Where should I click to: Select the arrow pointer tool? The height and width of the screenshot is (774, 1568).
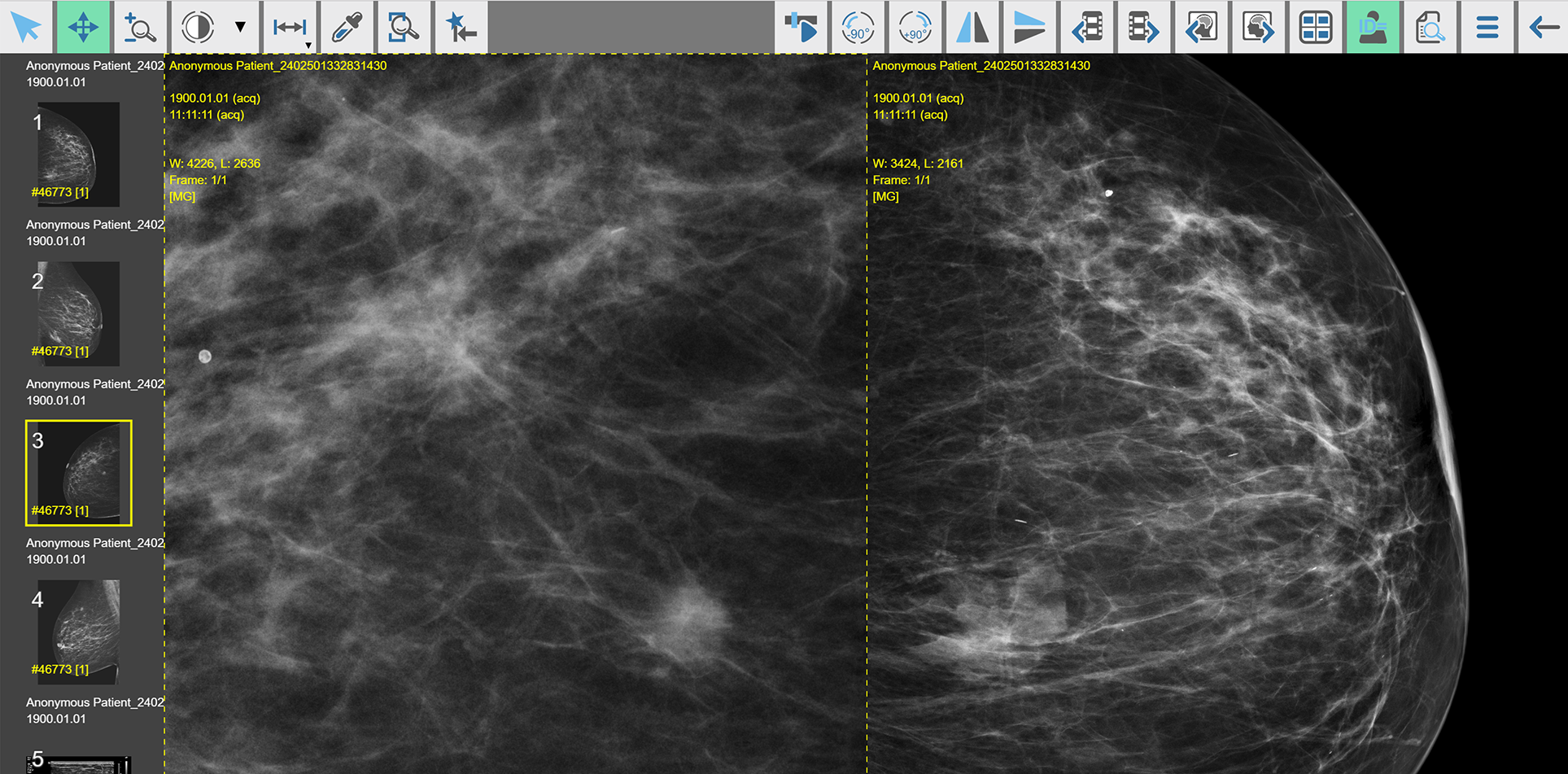point(27,27)
